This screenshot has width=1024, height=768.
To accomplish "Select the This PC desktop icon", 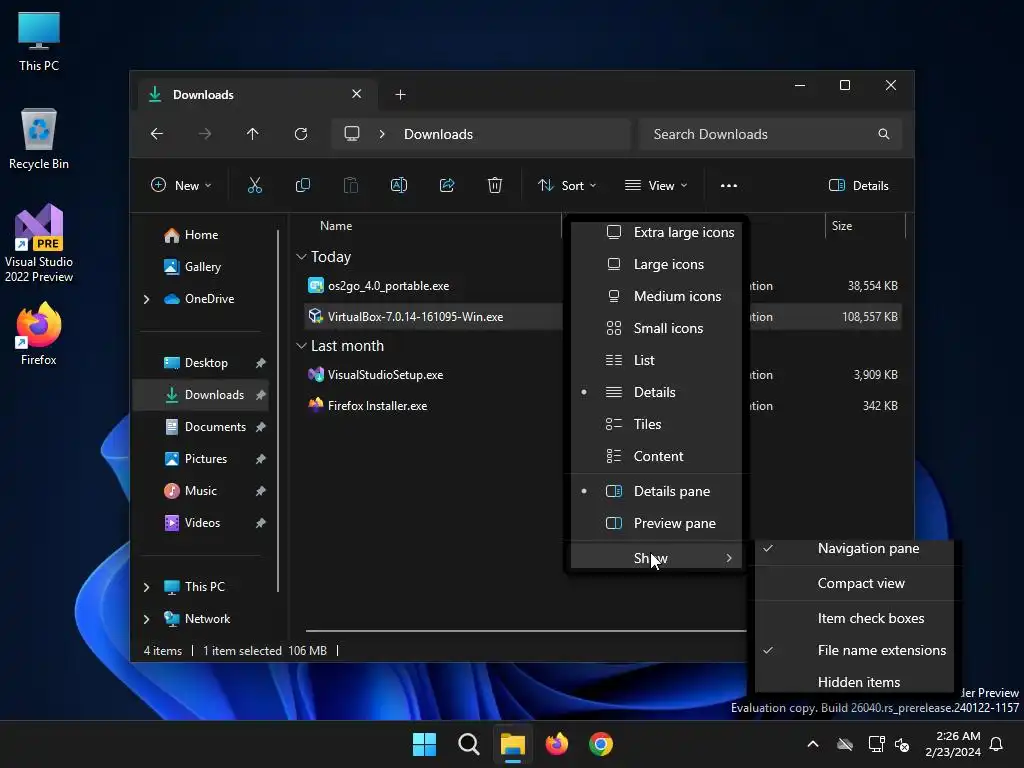I will pos(39,41).
